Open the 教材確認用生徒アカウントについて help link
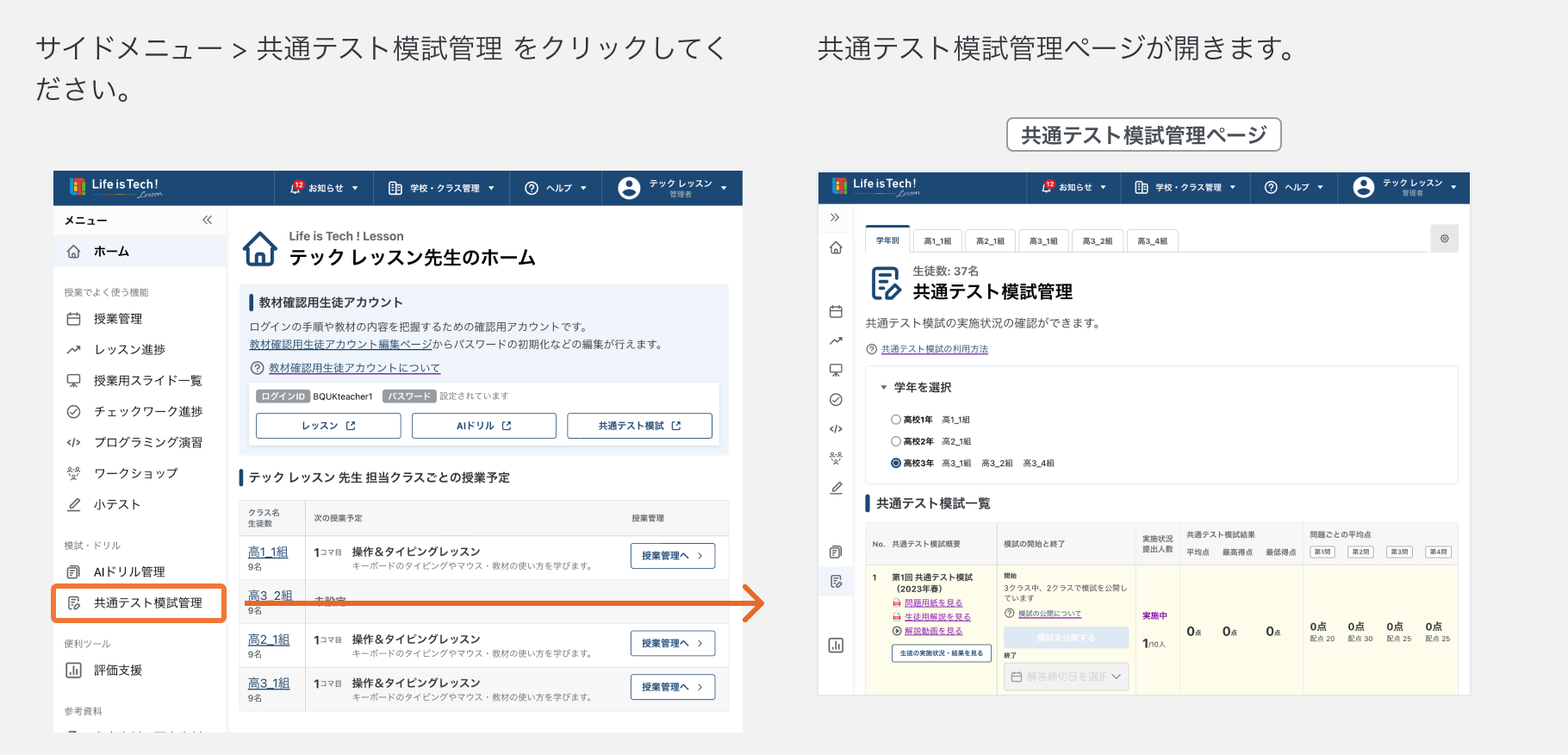 pyautogui.click(x=354, y=368)
